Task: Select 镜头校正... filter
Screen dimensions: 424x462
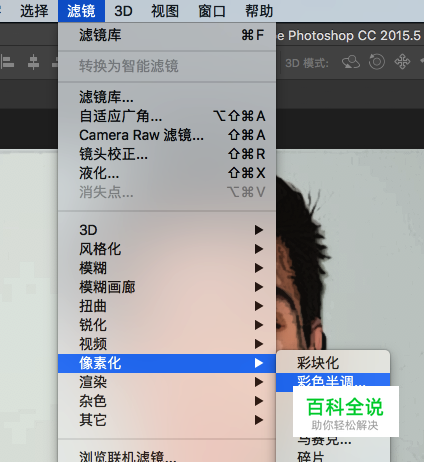Action: [x=167, y=154]
